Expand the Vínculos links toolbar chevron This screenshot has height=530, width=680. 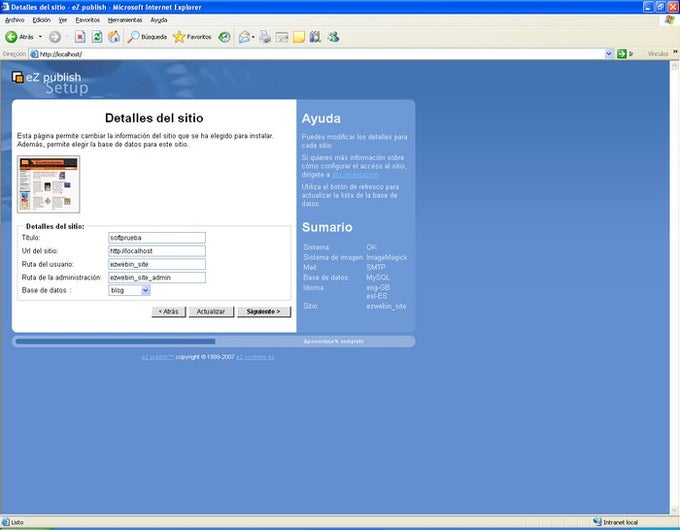click(x=675, y=52)
